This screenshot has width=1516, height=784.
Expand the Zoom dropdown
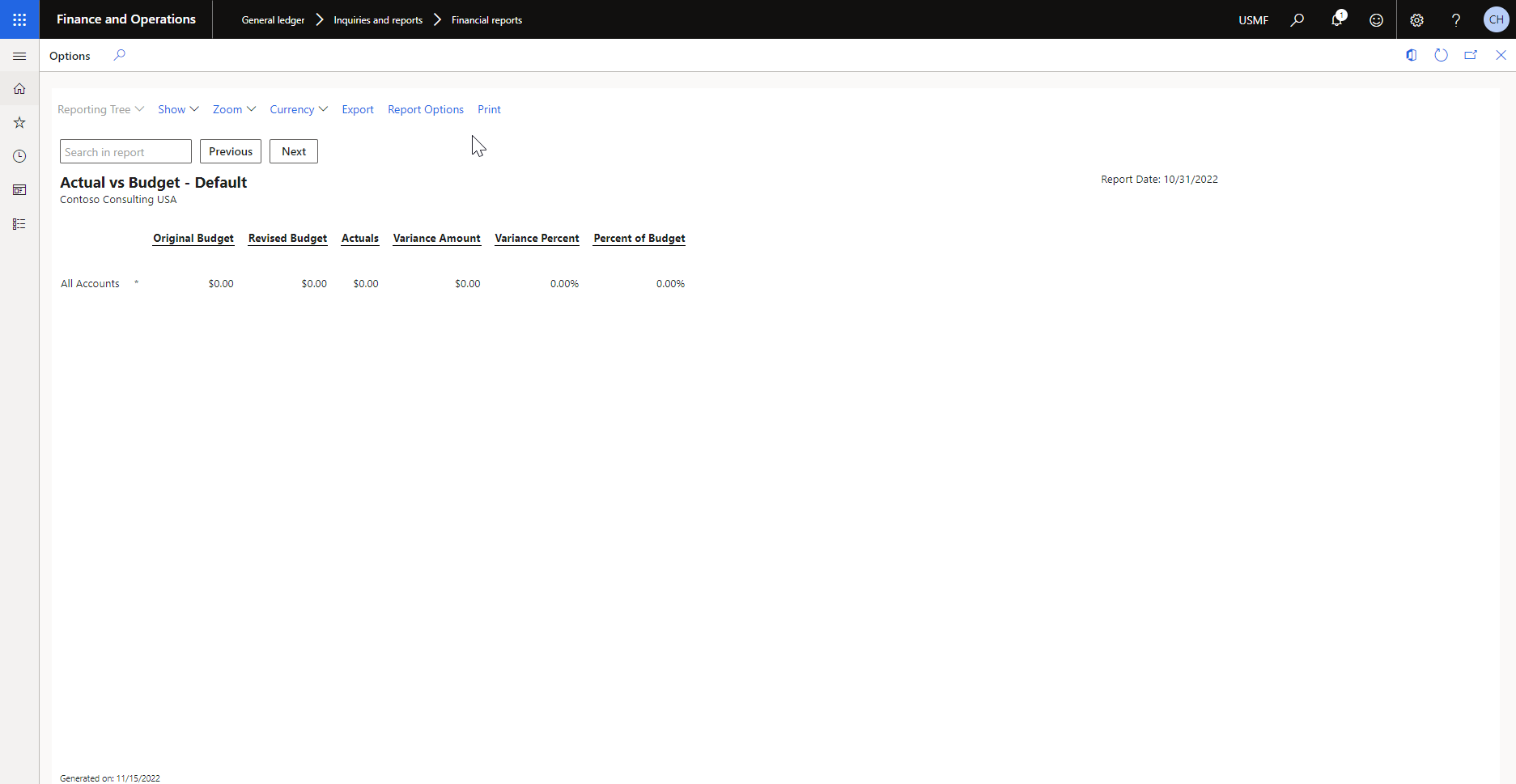pyautogui.click(x=234, y=109)
